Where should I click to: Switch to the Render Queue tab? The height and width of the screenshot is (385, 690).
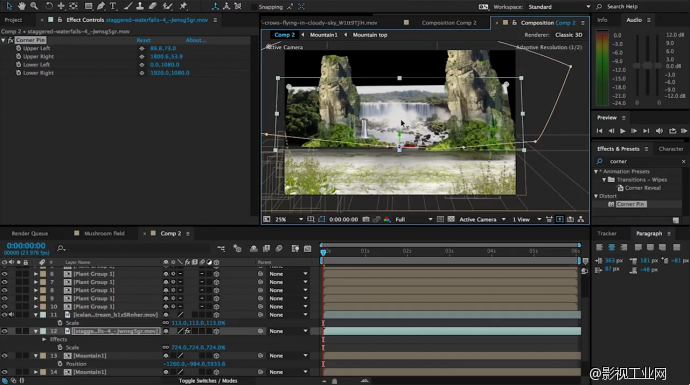(x=29, y=233)
